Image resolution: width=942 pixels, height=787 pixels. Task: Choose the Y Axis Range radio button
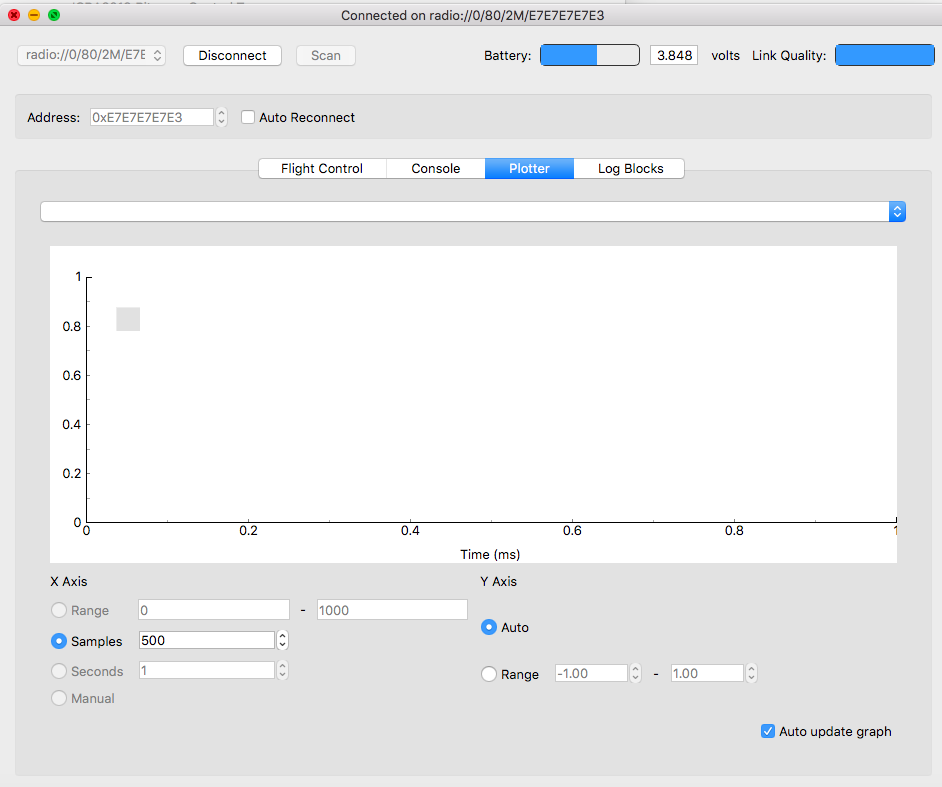point(489,675)
